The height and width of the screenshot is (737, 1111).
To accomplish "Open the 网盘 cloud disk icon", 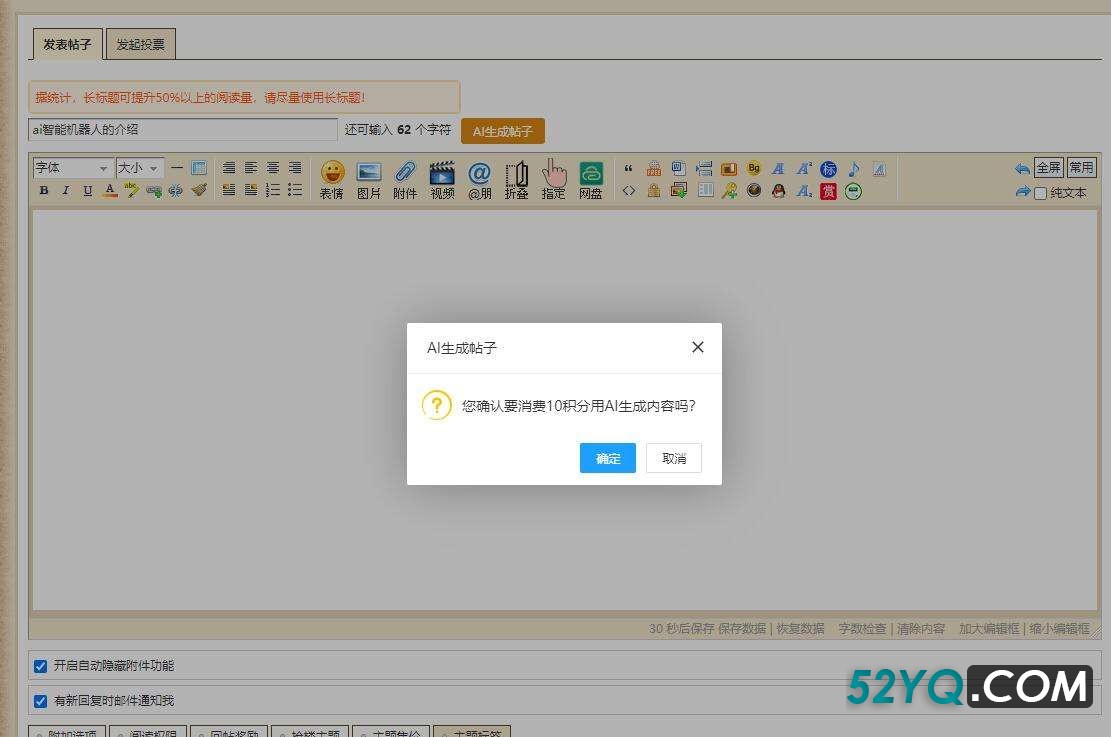I will (x=591, y=178).
